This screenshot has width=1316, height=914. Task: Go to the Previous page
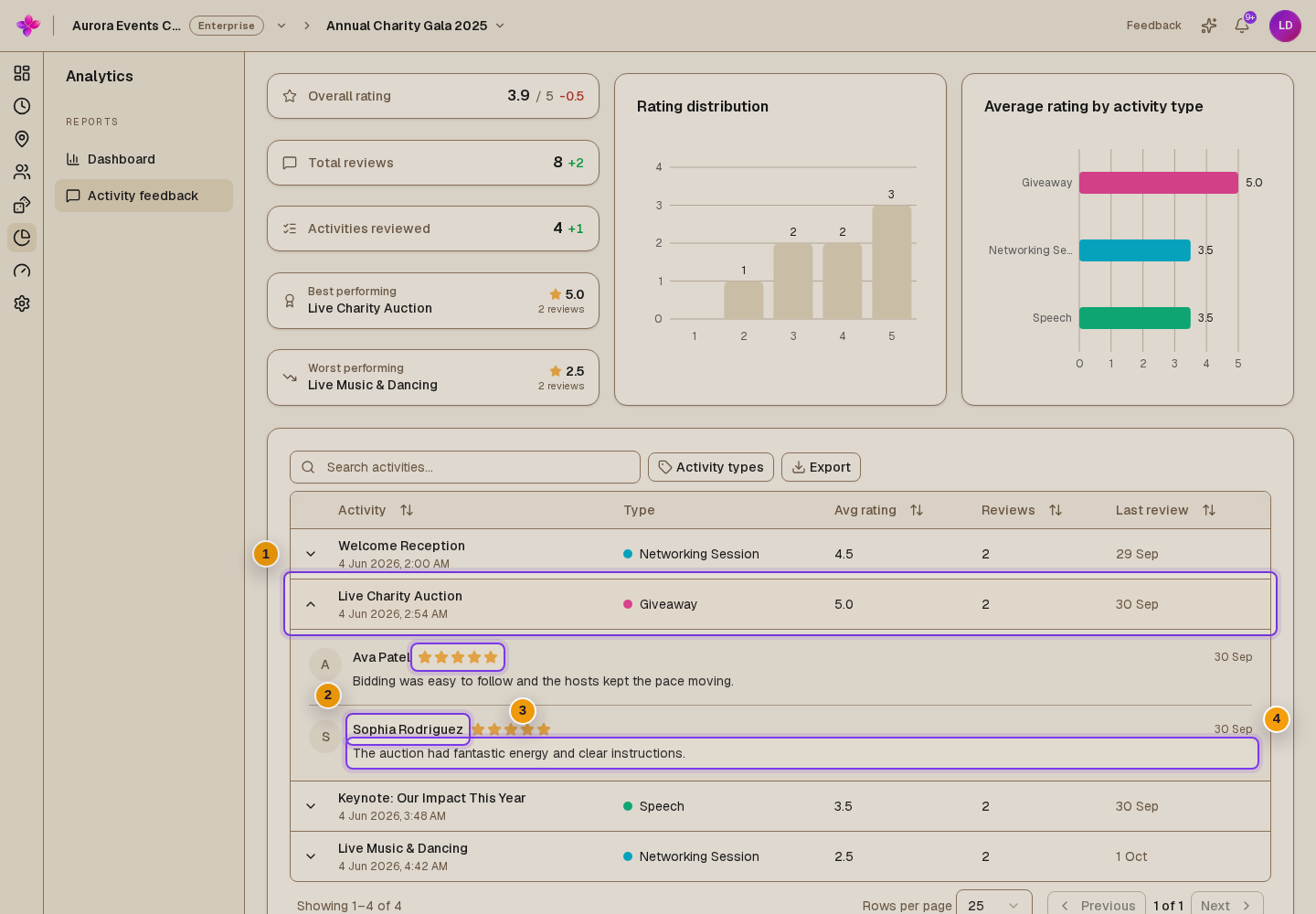(x=1097, y=905)
